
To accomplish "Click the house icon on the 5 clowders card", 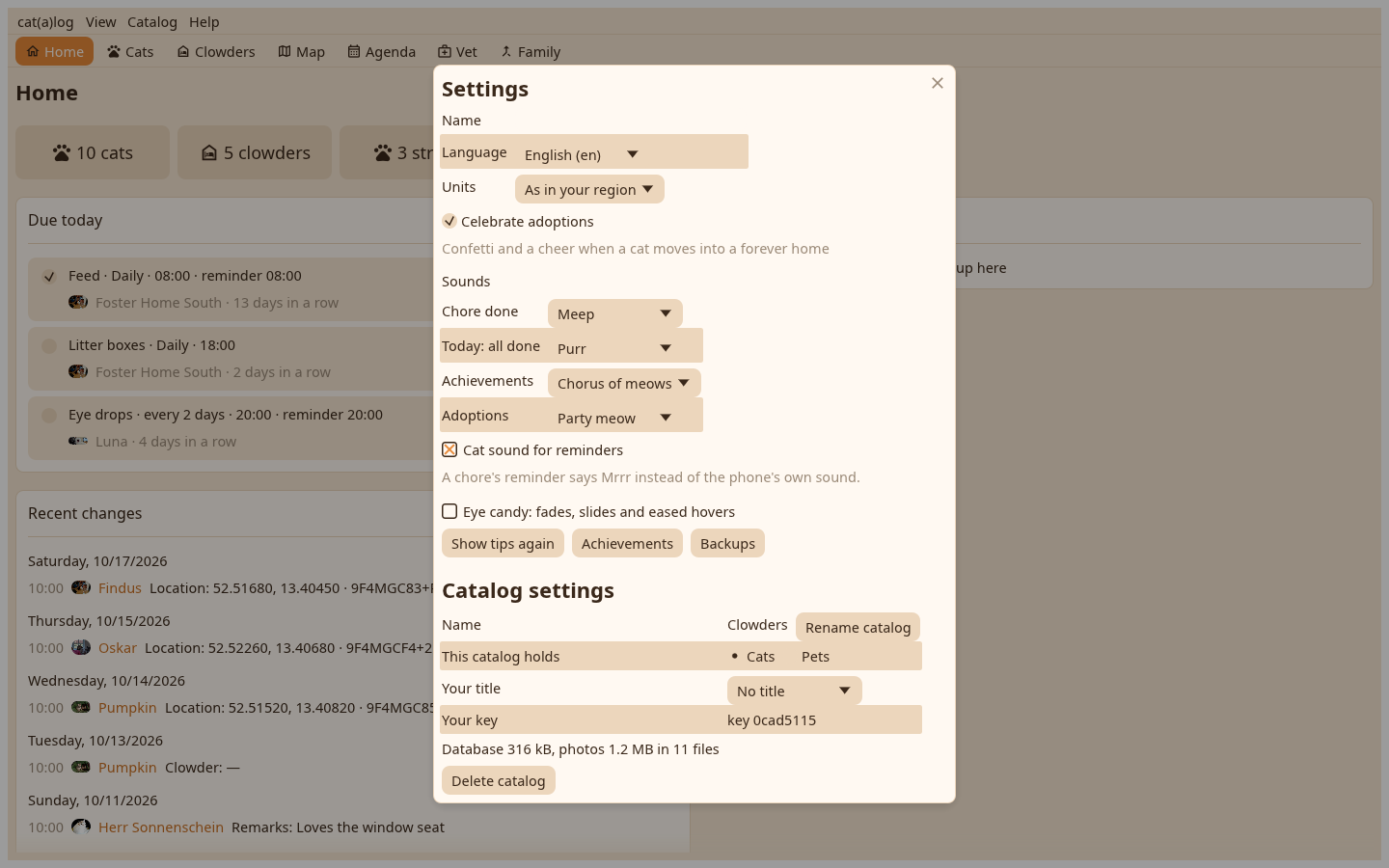I will pyautogui.click(x=209, y=152).
